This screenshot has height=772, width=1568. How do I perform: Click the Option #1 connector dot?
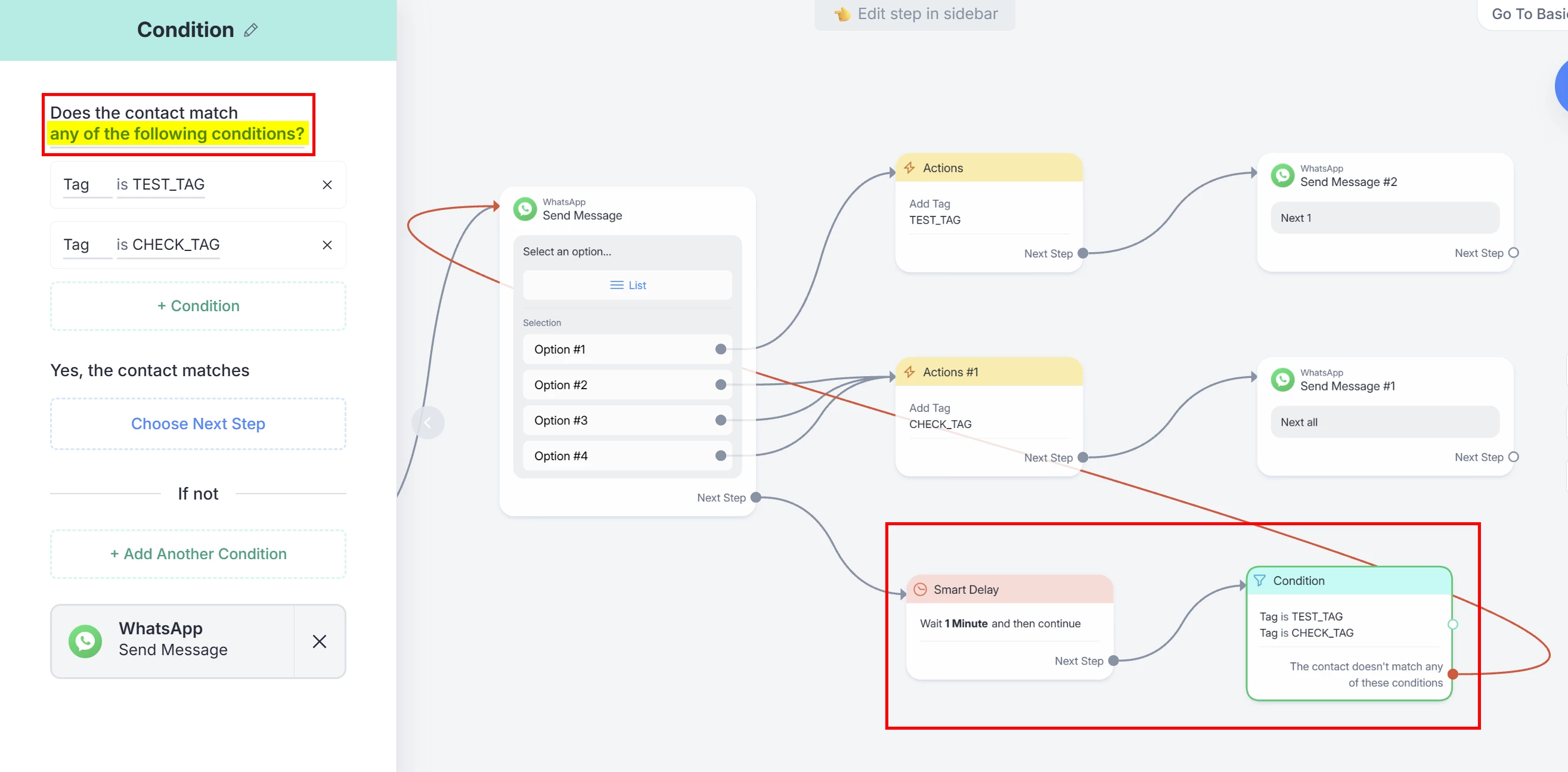point(721,349)
